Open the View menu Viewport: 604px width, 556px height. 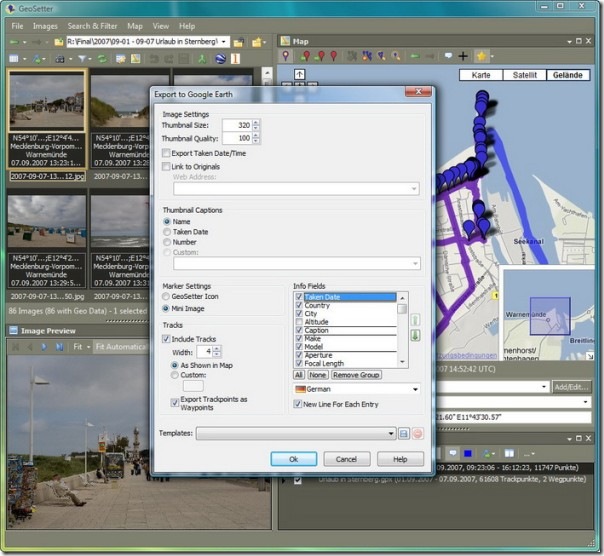161,26
